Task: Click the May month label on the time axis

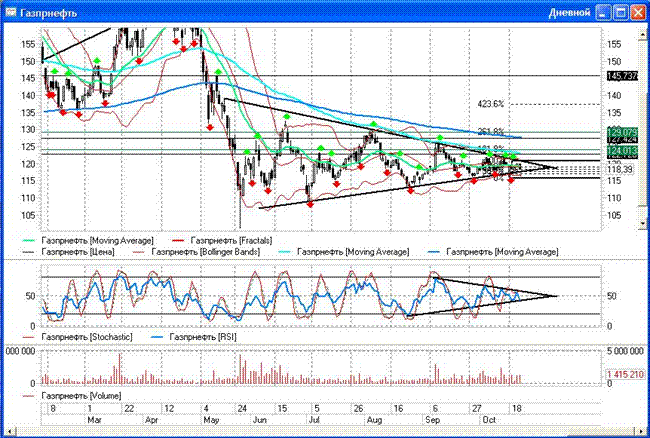Action: point(211,419)
